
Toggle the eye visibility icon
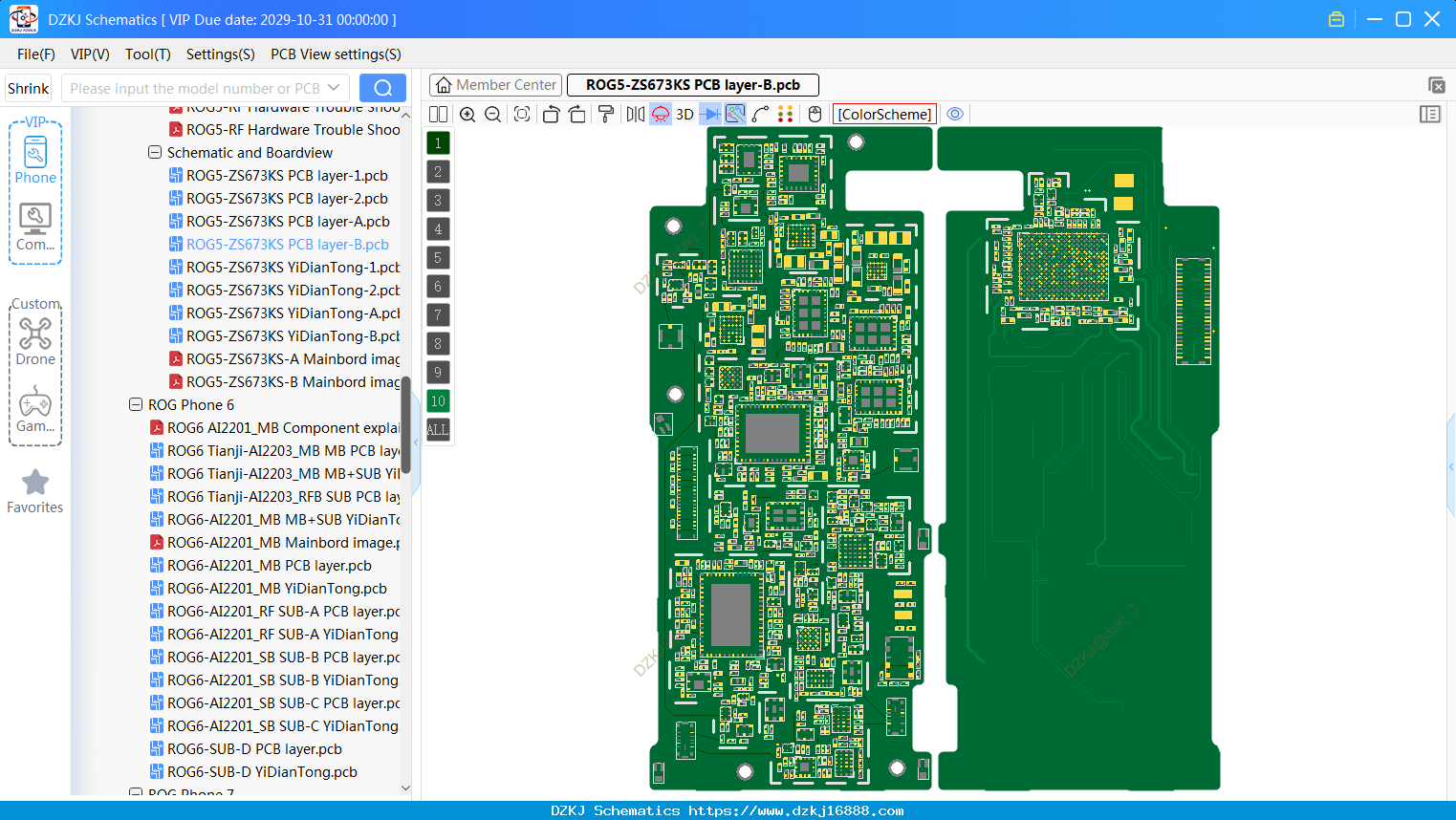point(955,114)
